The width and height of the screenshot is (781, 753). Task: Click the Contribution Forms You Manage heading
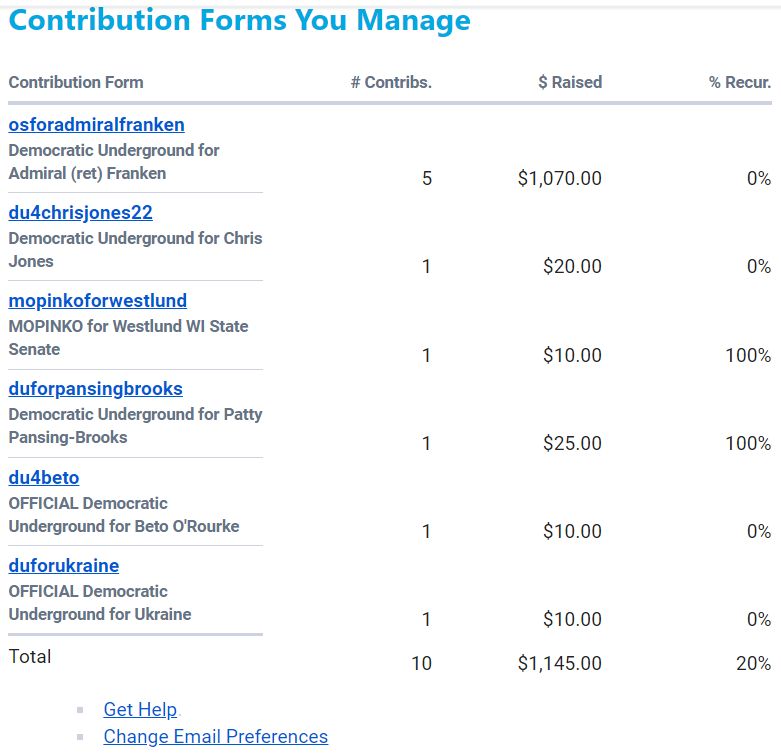(x=239, y=20)
